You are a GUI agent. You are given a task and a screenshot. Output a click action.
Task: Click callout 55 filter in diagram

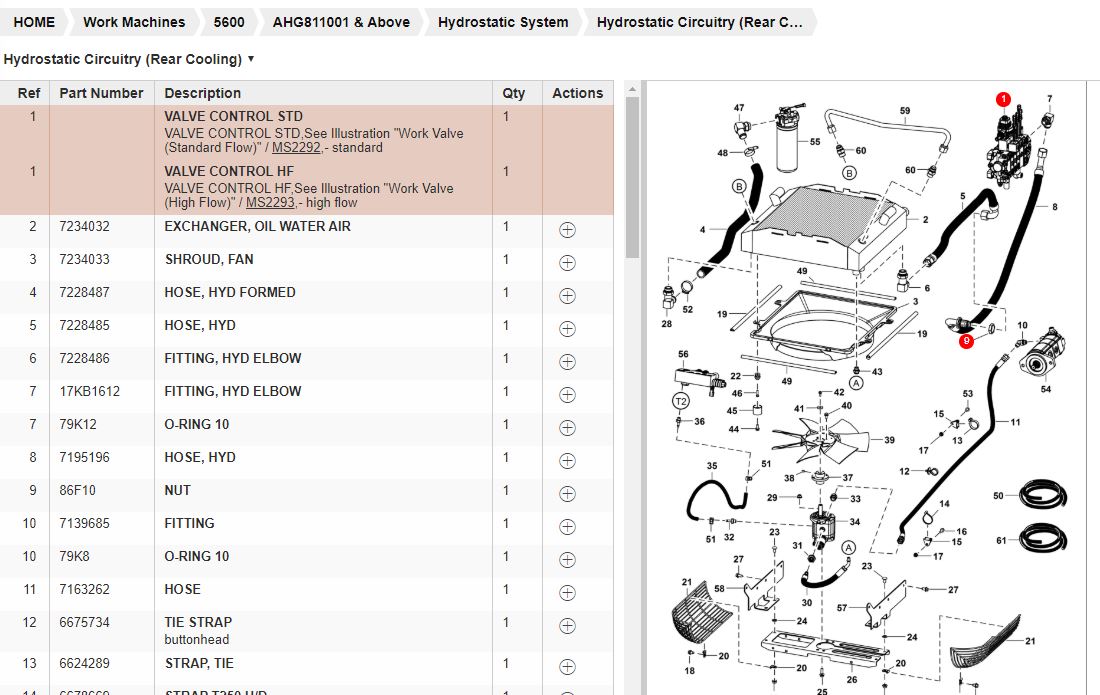814,142
